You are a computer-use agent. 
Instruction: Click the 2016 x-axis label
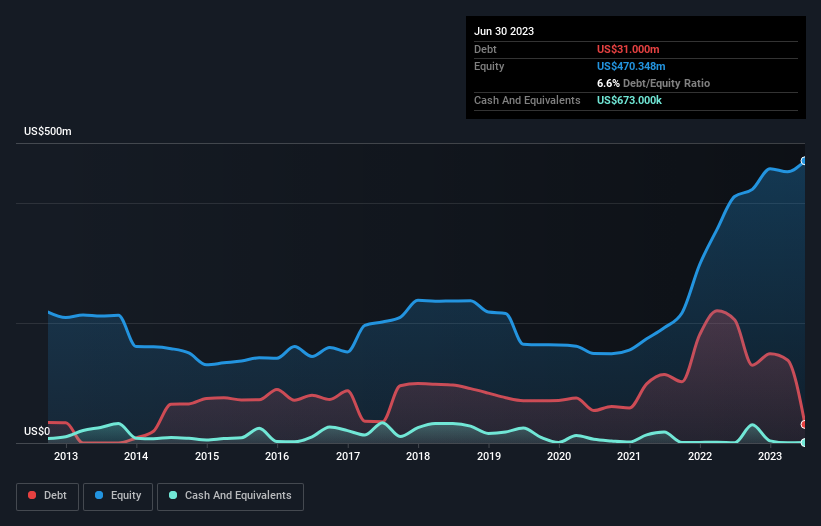tap(277, 456)
